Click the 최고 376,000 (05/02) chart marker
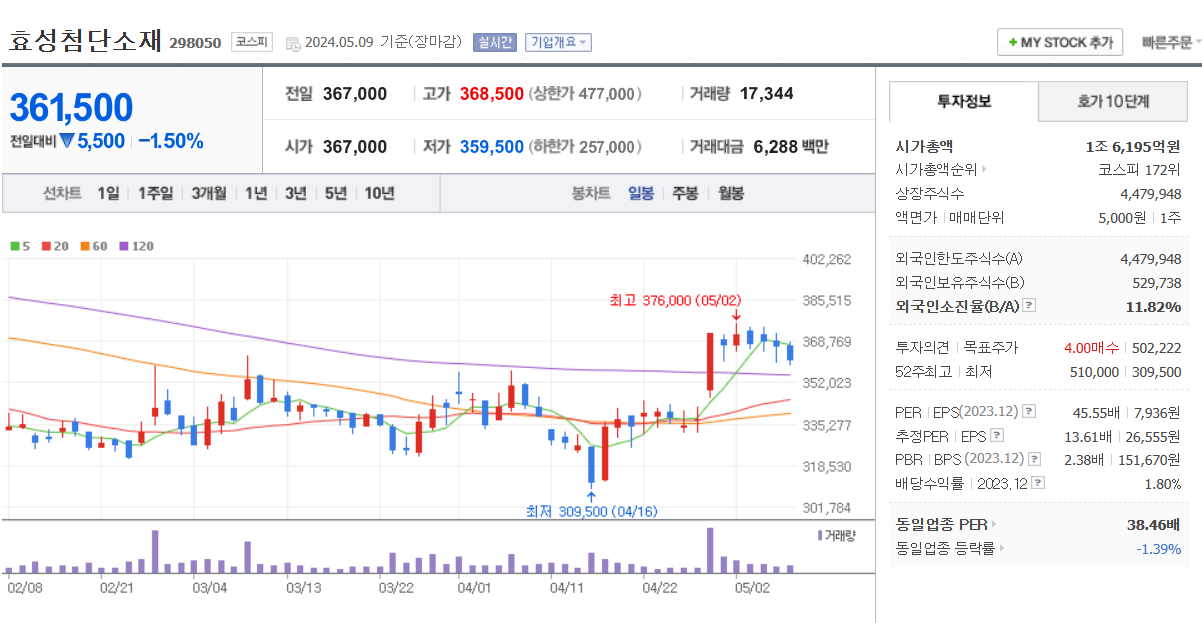This screenshot has width=1202, height=623. pos(676,300)
